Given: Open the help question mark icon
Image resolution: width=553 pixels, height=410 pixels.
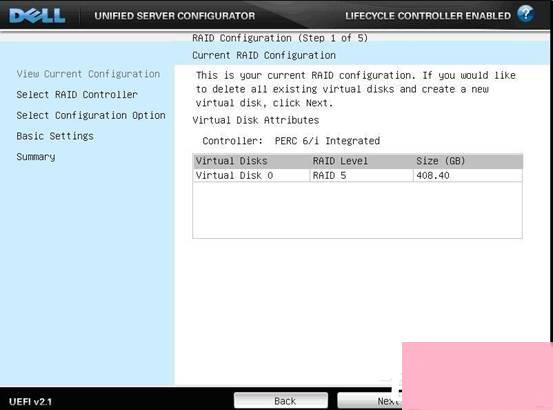Looking at the screenshot, I should (x=525, y=14).
